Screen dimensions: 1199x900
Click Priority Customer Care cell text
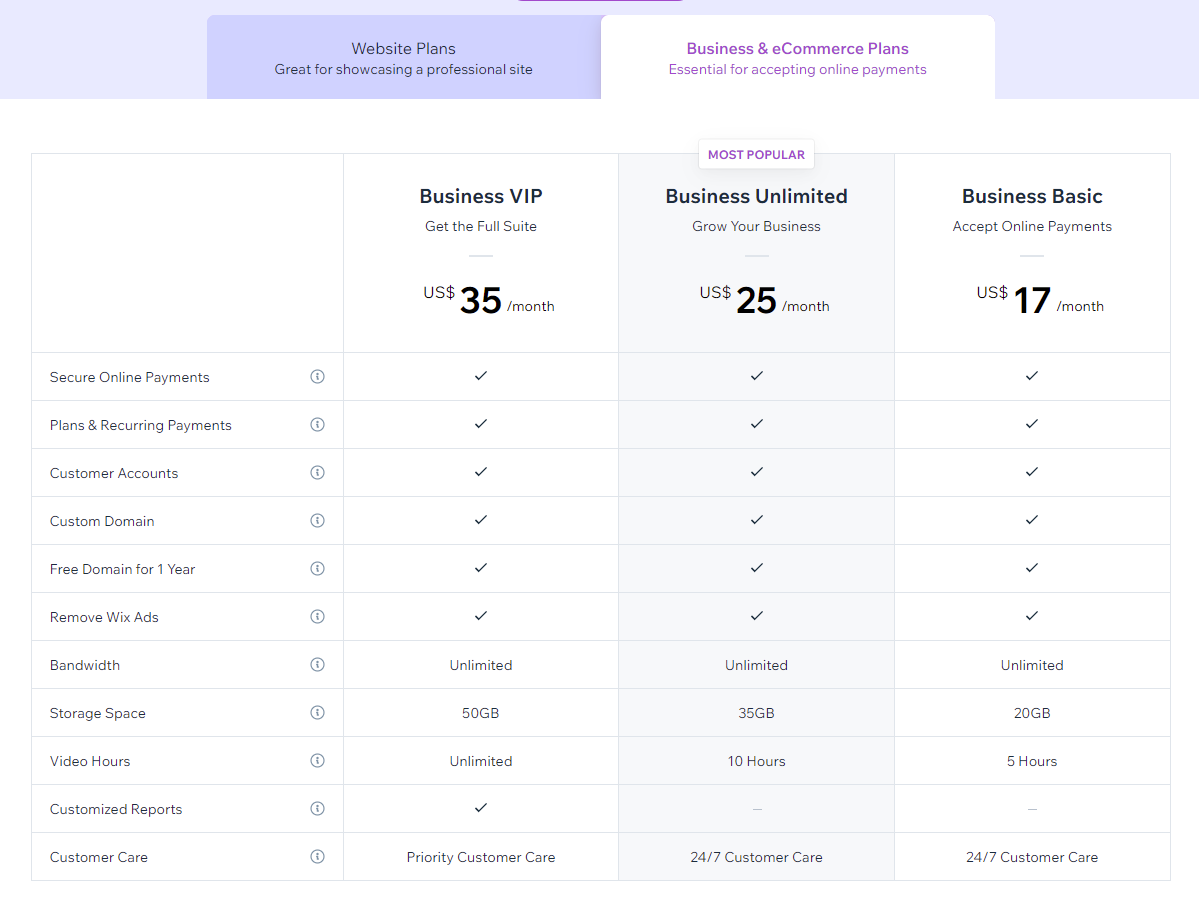click(x=481, y=857)
